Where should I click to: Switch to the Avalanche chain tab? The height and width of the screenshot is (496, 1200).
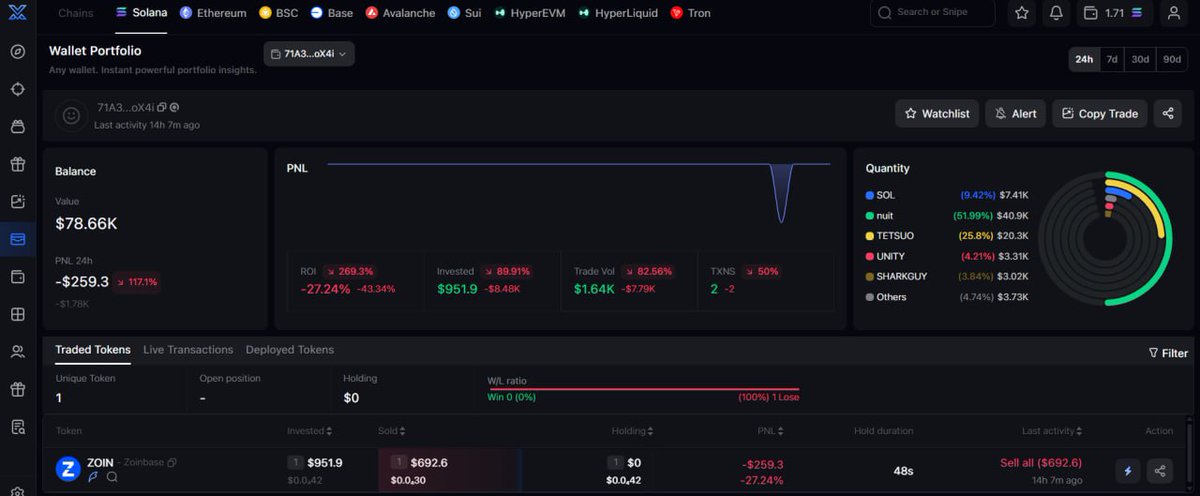[400, 13]
